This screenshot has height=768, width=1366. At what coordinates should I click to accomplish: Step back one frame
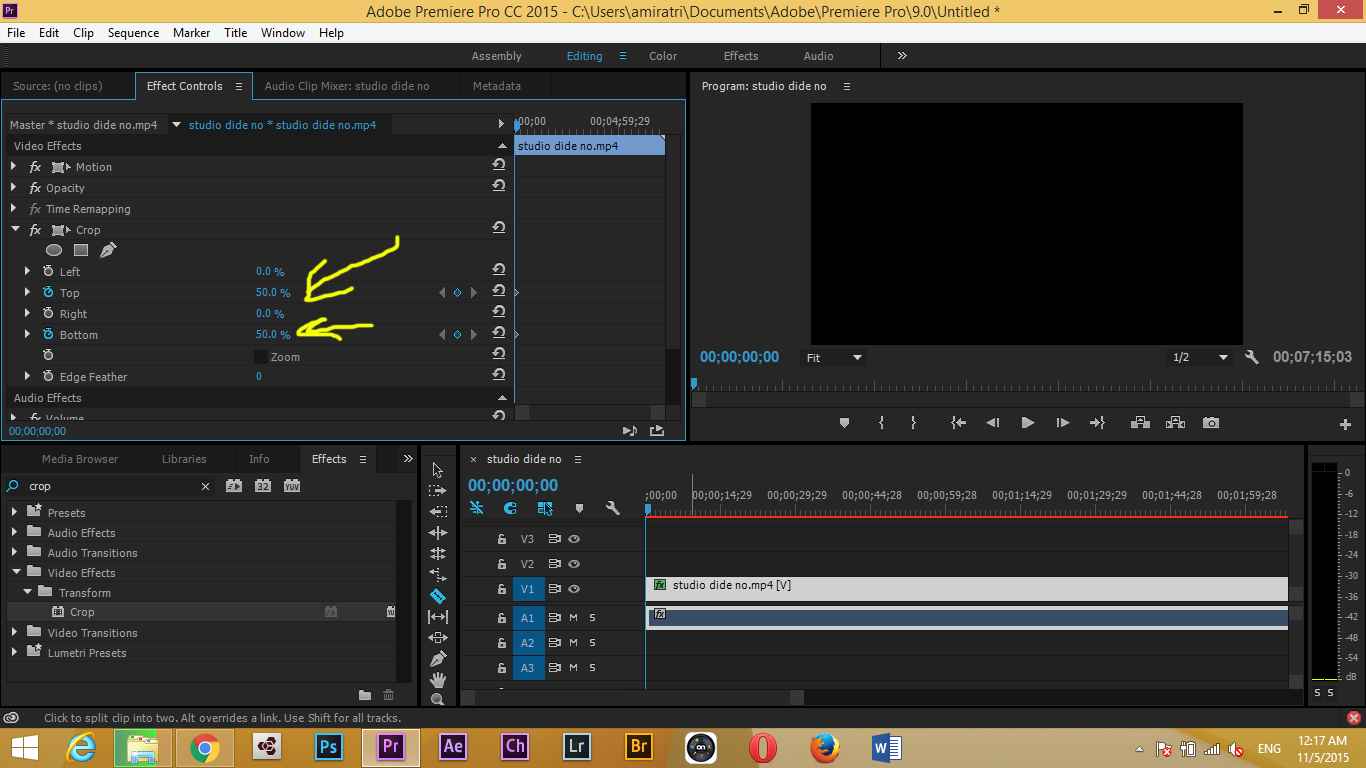pyautogui.click(x=992, y=423)
